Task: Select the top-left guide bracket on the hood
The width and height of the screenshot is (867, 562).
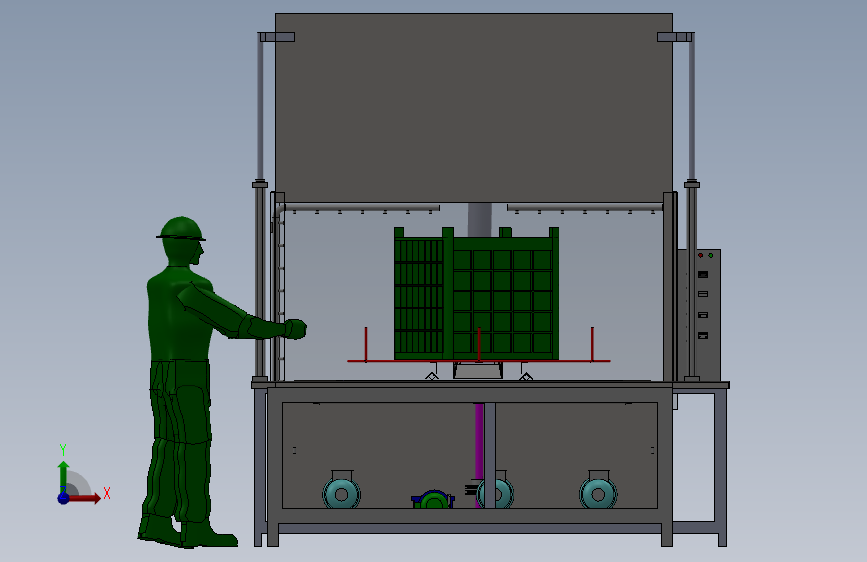Action: [x=276, y=37]
